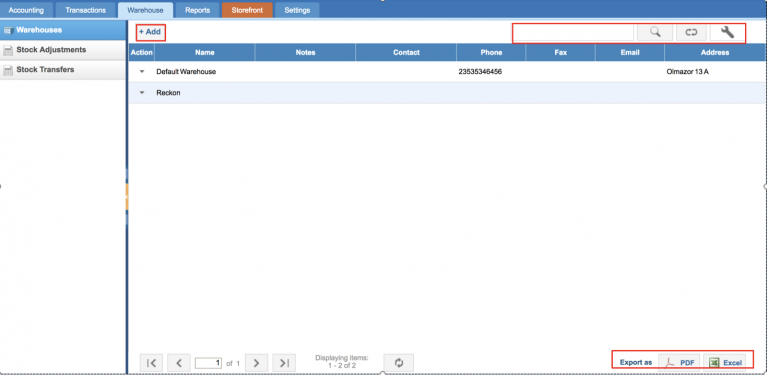
Task: Open the wrench settings tool
Action: [727, 32]
